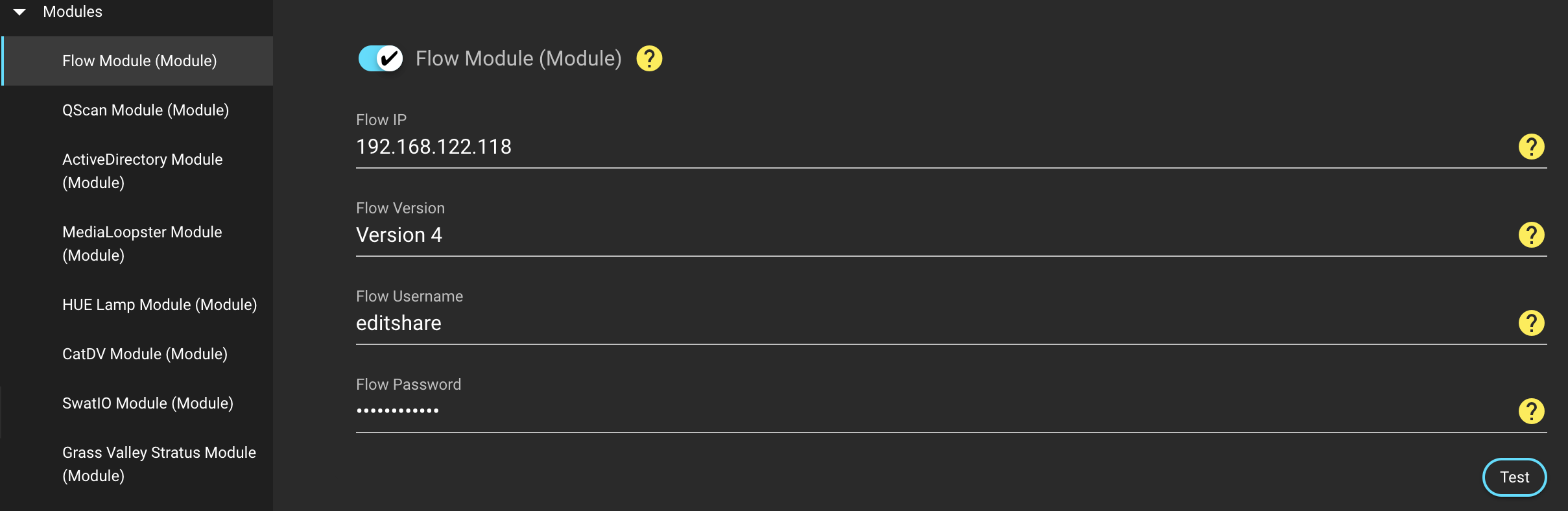The width and height of the screenshot is (1568, 511).
Task: Click the Flow IP input field
Action: [908, 147]
